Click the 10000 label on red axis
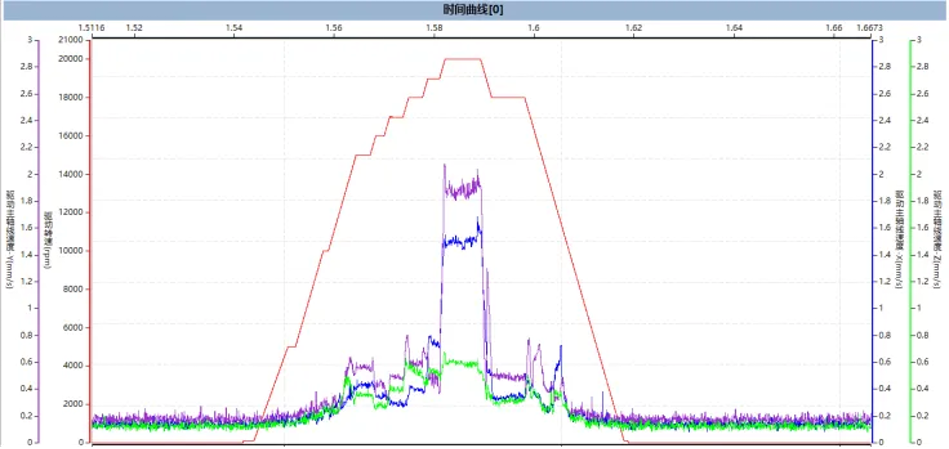Screen dimensions: 949x449 pos(71,251)
